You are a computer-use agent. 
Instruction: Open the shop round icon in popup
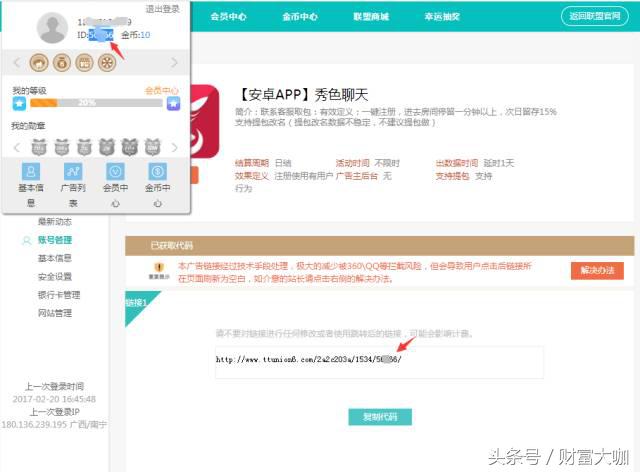pyautogui.click(x=84, y=63)
